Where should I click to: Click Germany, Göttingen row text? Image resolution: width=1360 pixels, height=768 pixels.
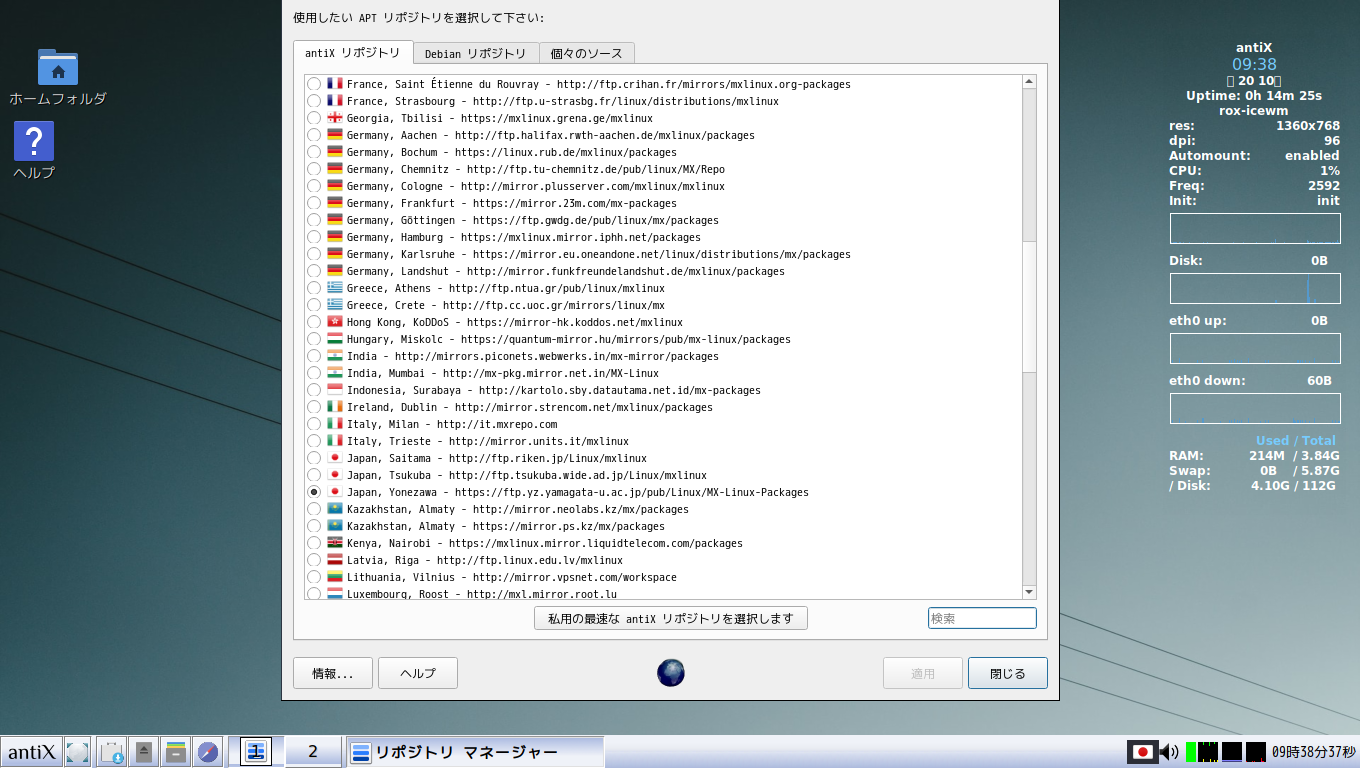coord(533,220)
